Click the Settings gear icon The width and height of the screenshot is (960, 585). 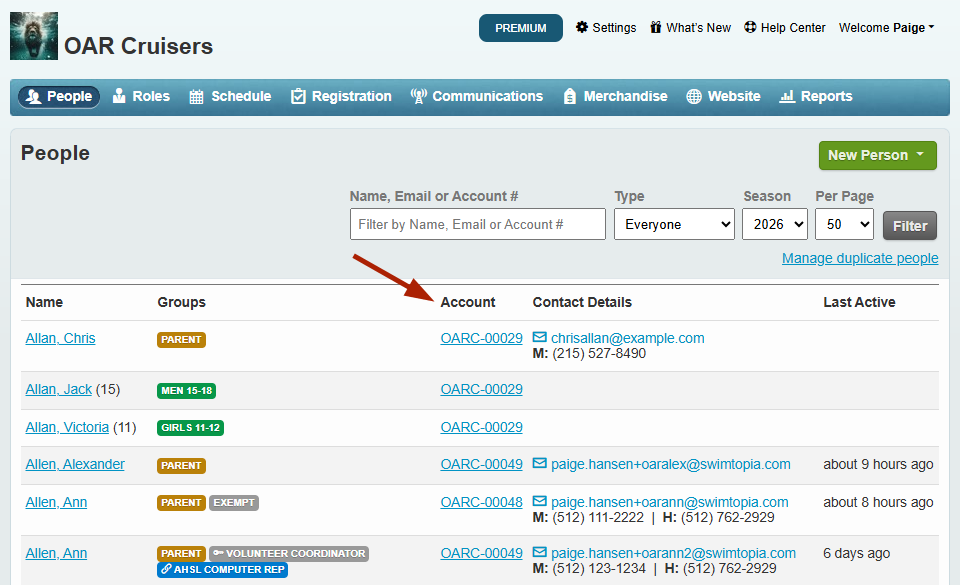coord(582,28)
